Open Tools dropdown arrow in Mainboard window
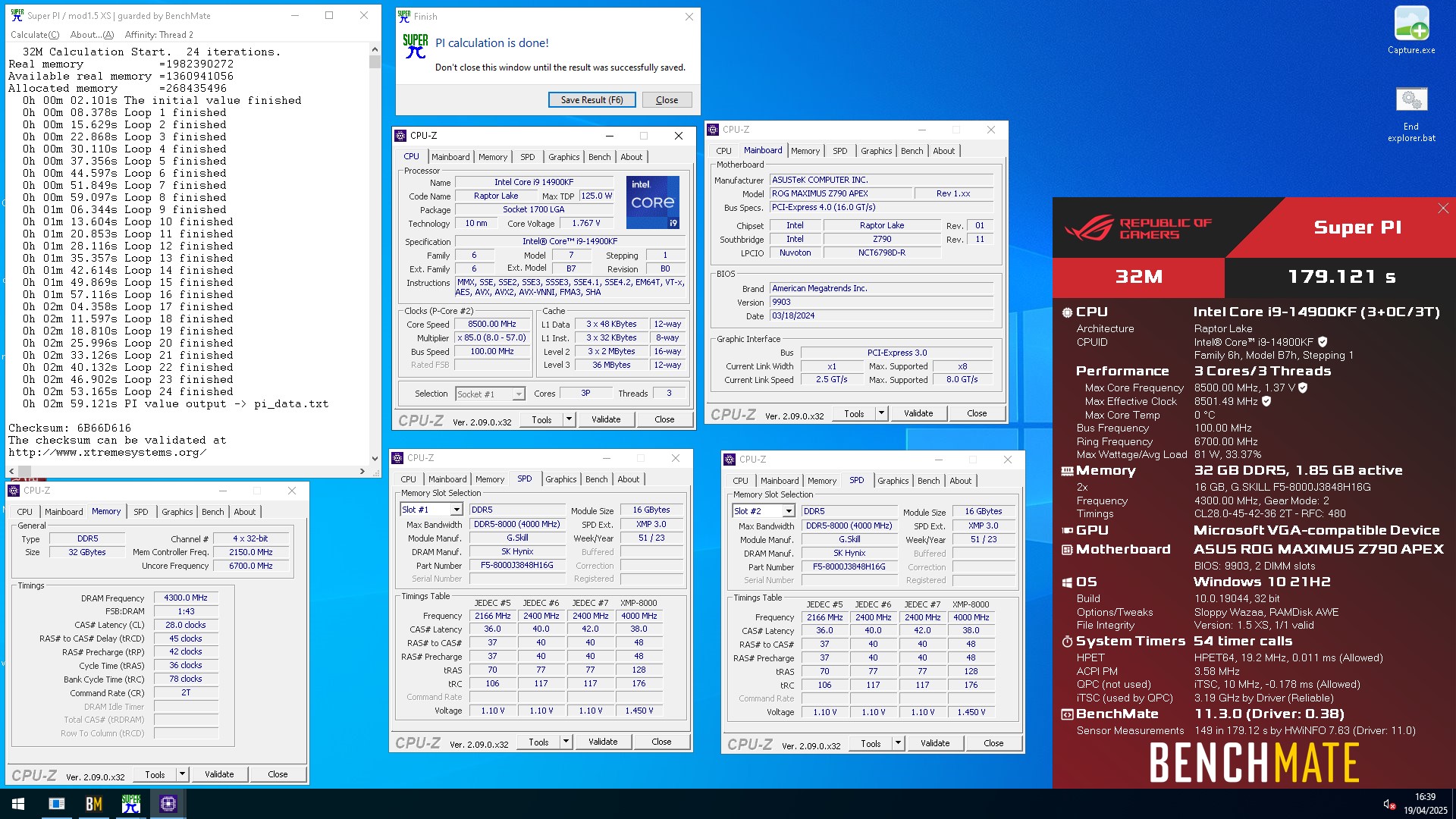The image size is (1456, 819). [x=881, y=413]
